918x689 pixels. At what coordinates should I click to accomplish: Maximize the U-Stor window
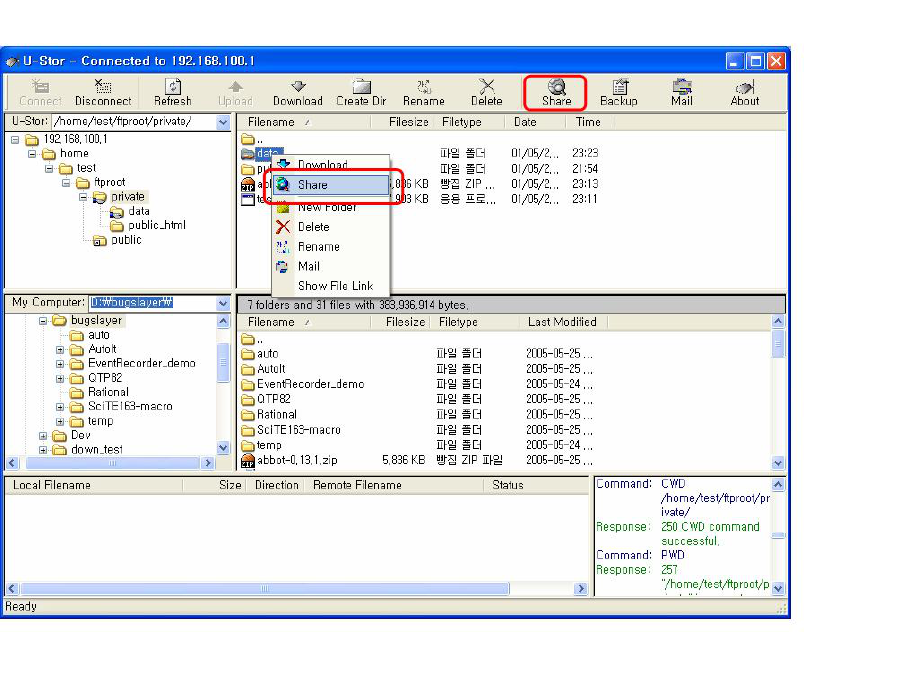756,61
